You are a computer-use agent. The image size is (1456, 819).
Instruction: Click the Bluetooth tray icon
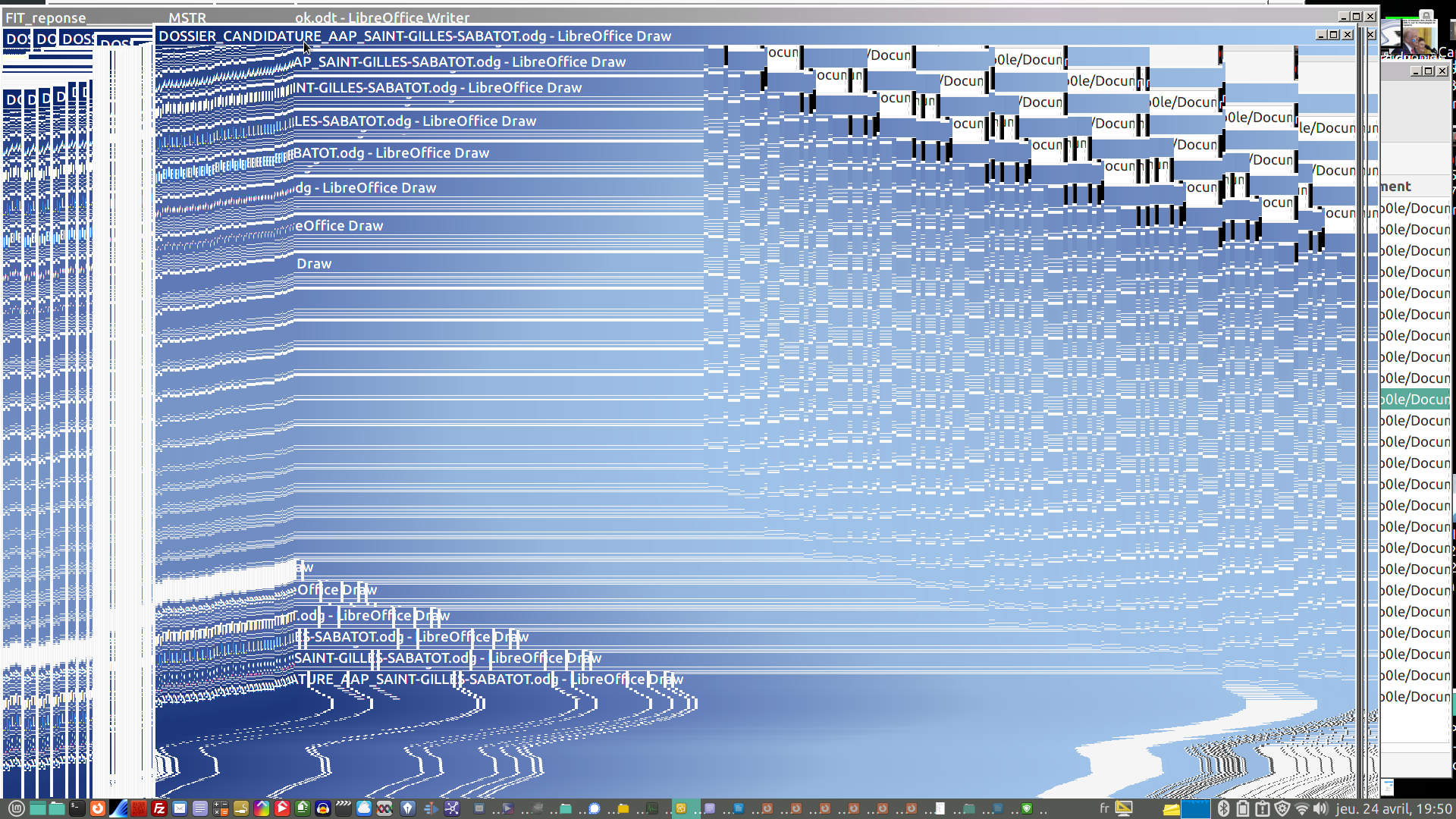click(x=1223, y=808)
